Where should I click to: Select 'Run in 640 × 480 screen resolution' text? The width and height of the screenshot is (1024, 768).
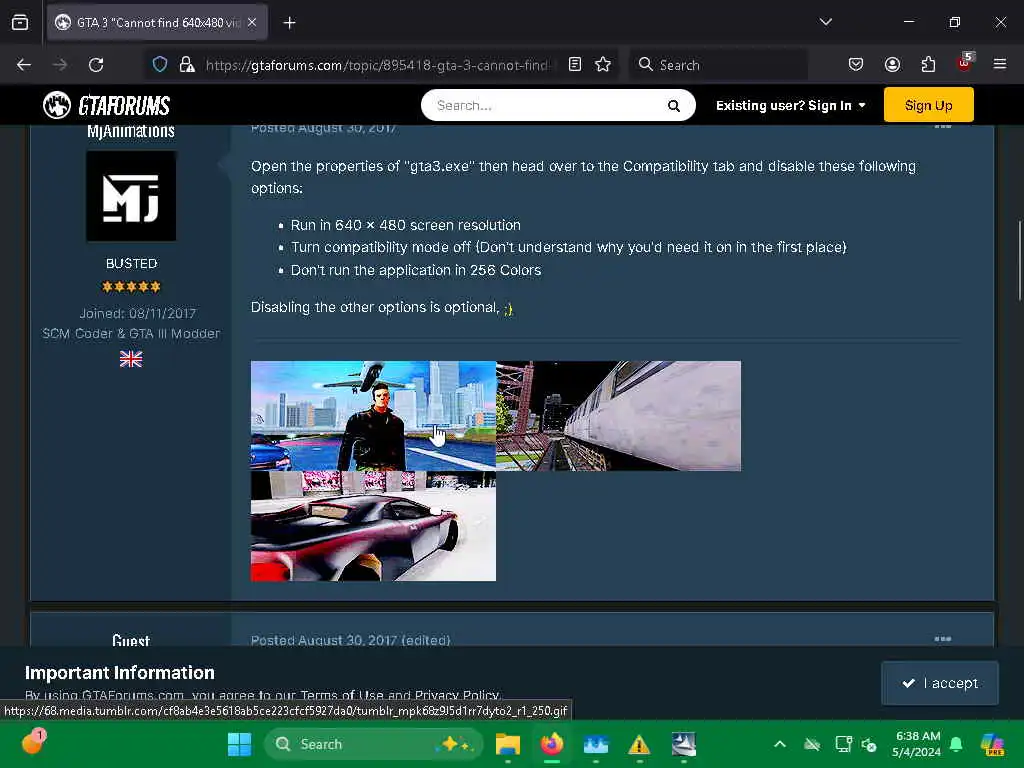(406, 225)
